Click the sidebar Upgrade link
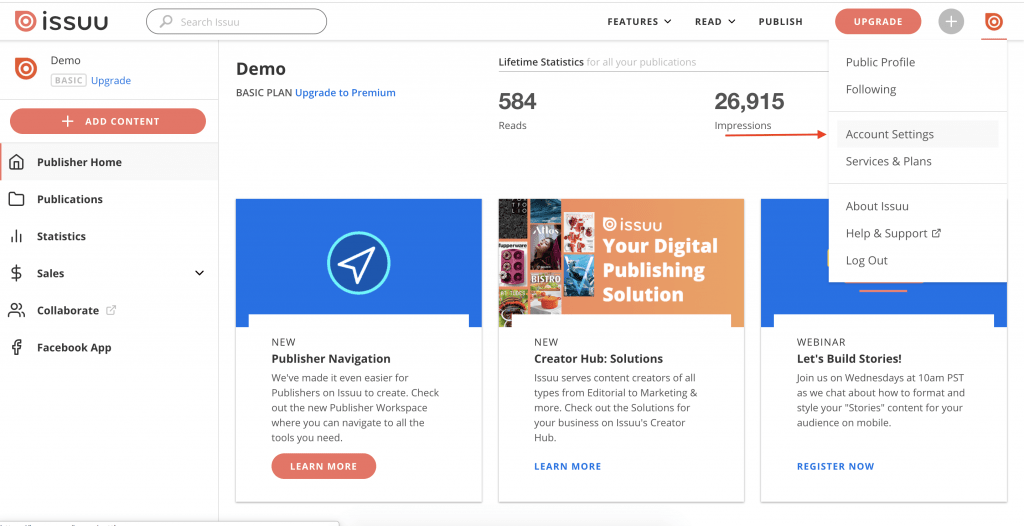This screenshot has width=1024, height=526. 111,80
